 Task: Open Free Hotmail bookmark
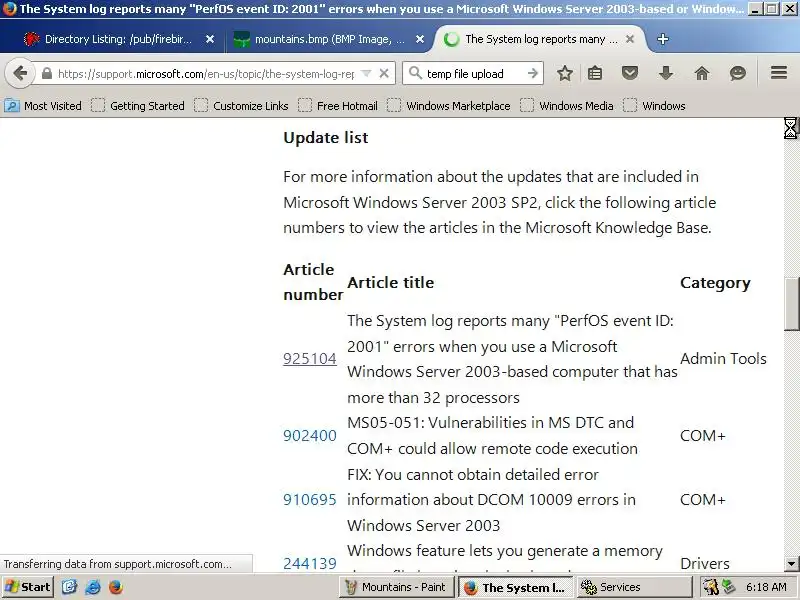[338, 106]
